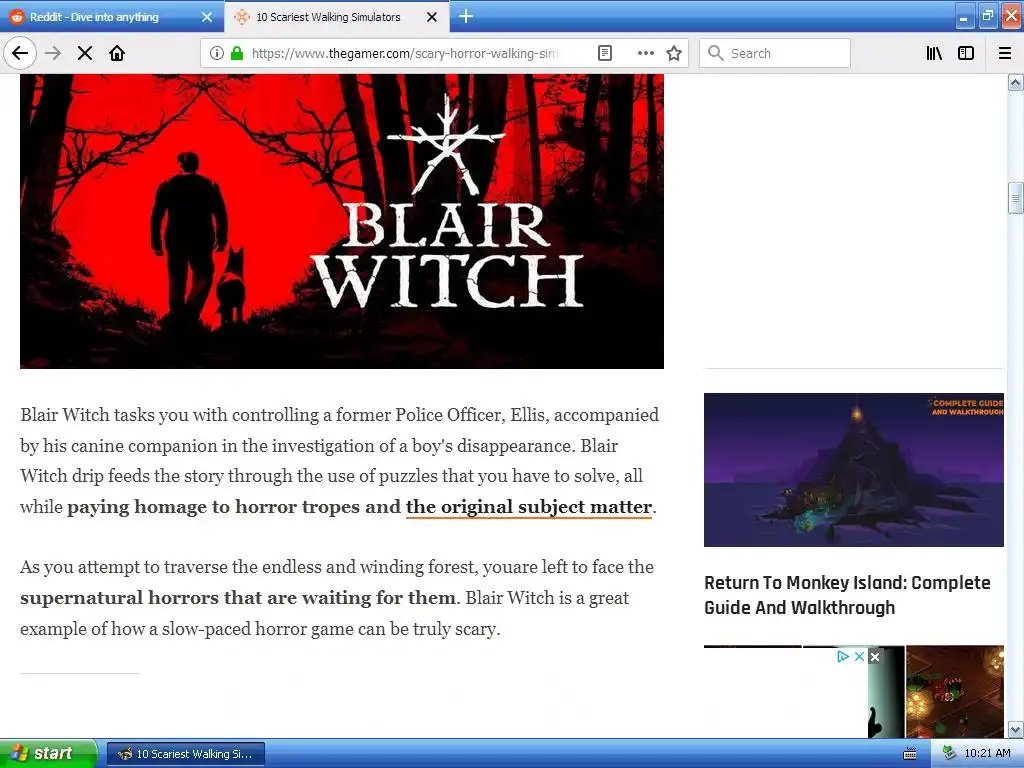1024x768 pixels.
Task: Click the AdChoices triangle icon
Action: click(x=843, y=656)
